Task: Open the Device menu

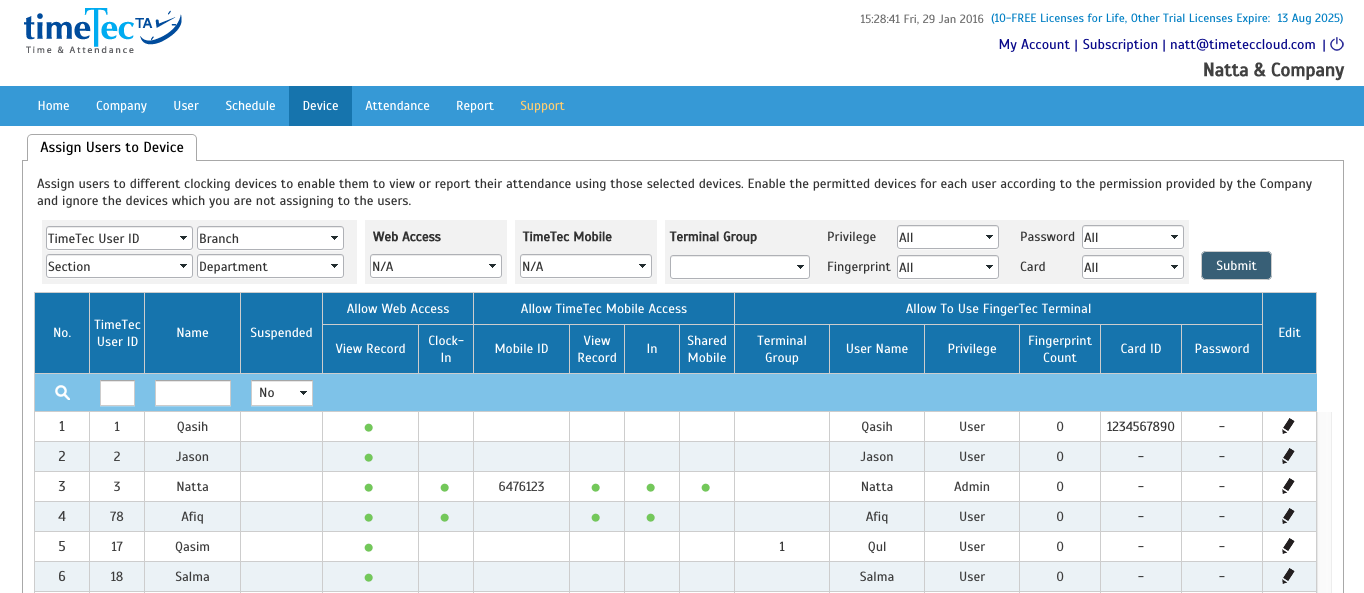Action: 320,106
